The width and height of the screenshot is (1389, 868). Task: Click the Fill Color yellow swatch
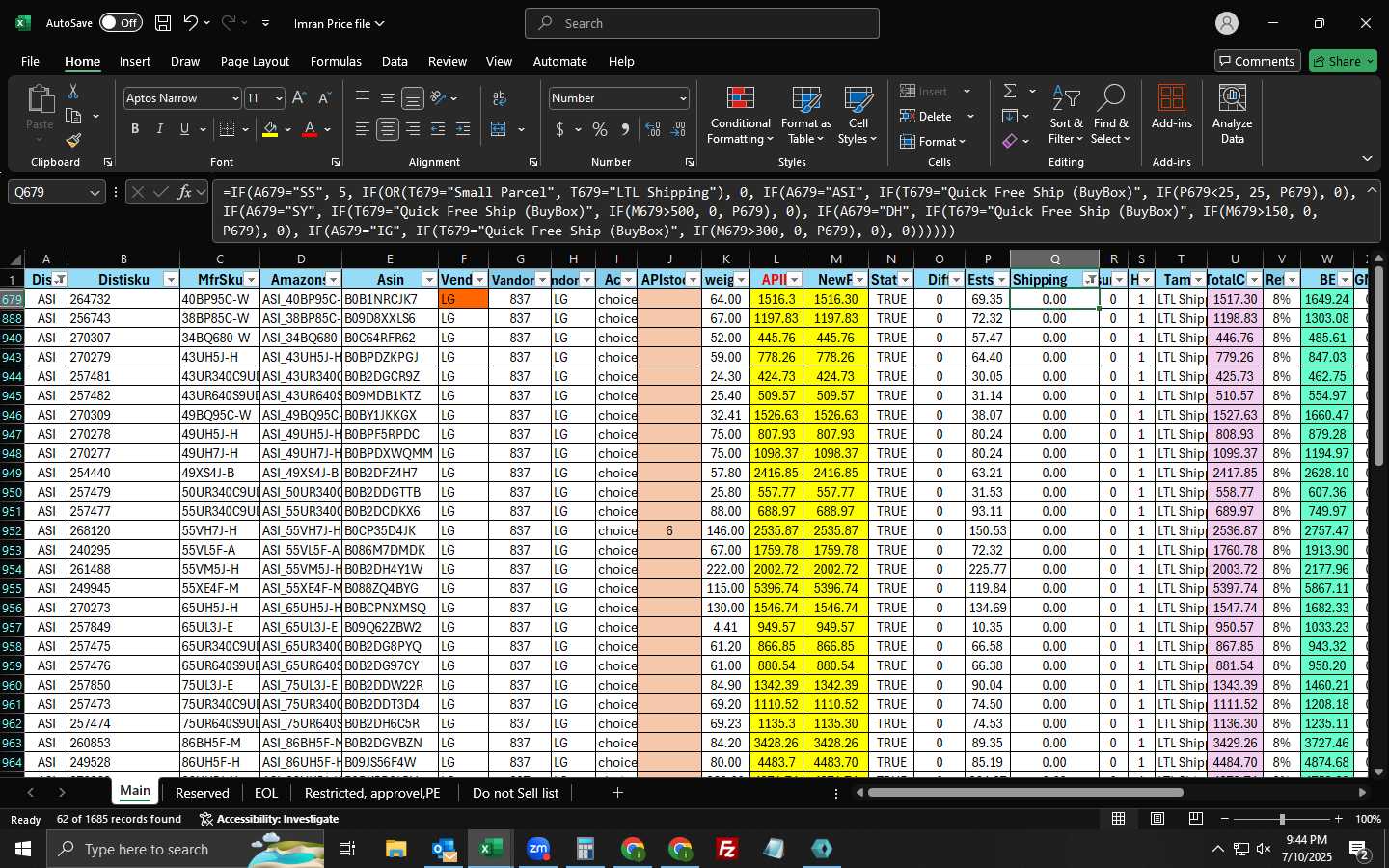tap(270, 129)
